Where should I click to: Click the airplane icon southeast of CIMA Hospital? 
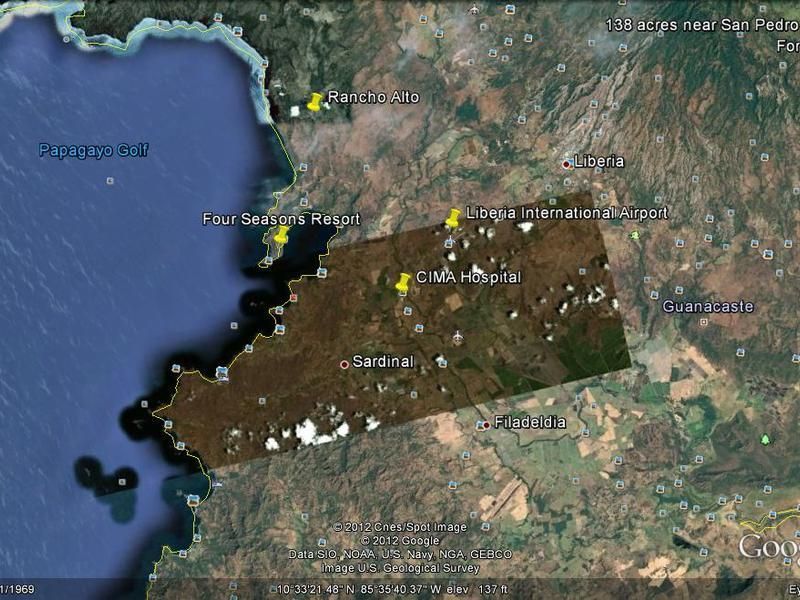pos(458,335)
